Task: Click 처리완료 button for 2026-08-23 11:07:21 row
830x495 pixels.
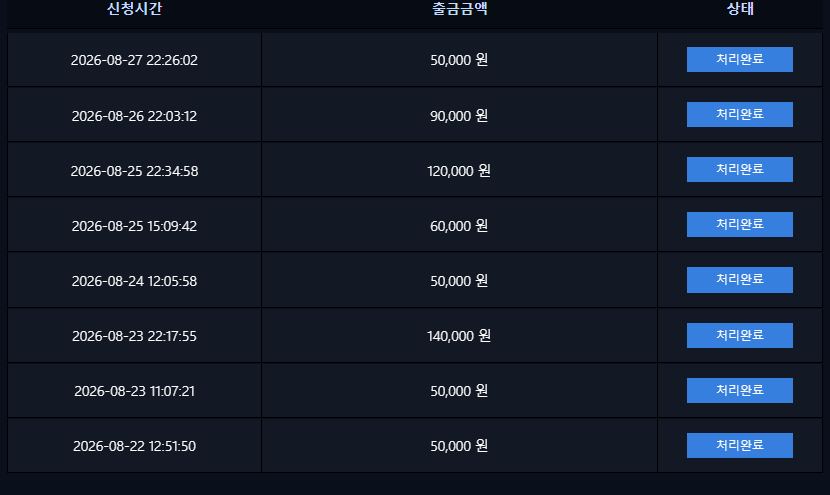Action: (x=739, y=391)
